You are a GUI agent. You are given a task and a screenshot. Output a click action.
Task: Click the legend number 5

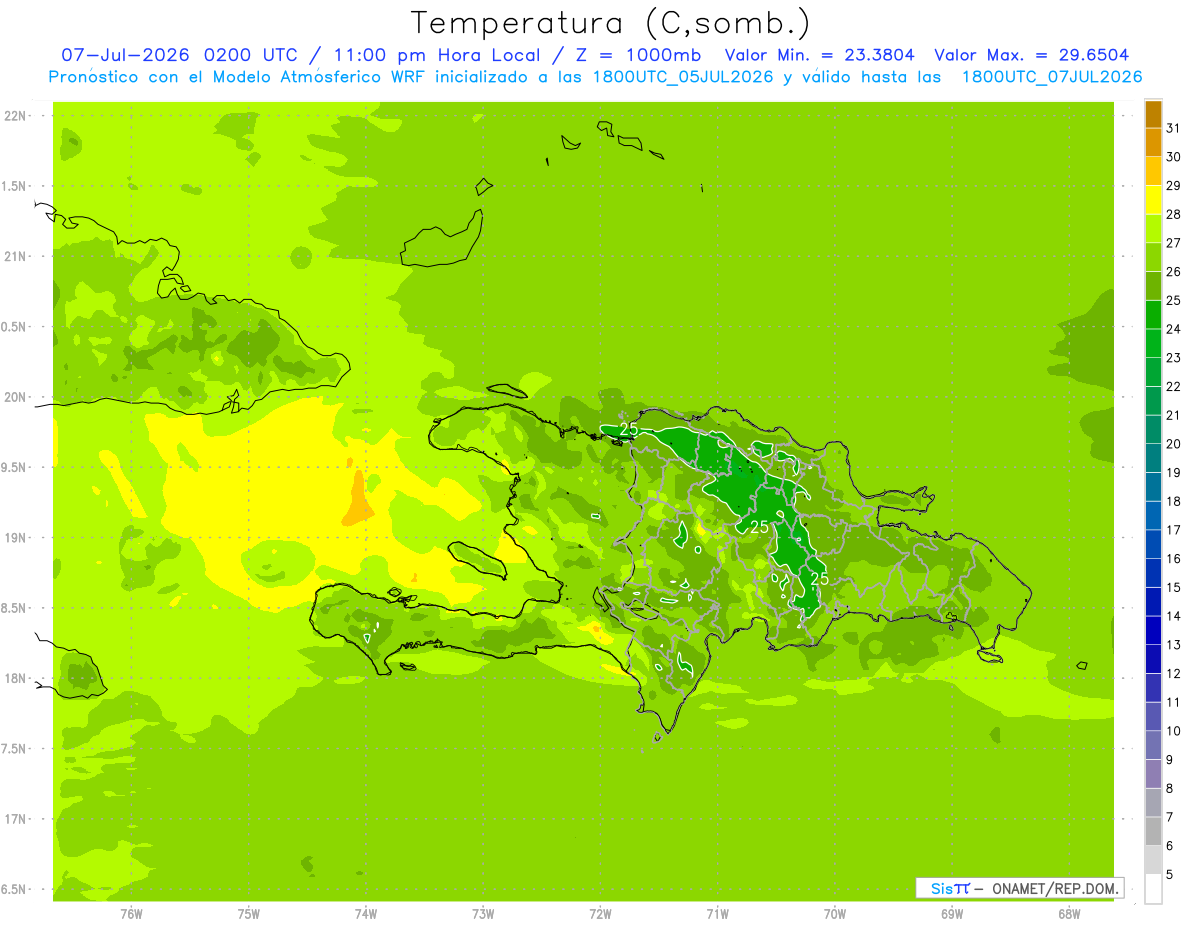[x=1170, y=875]
